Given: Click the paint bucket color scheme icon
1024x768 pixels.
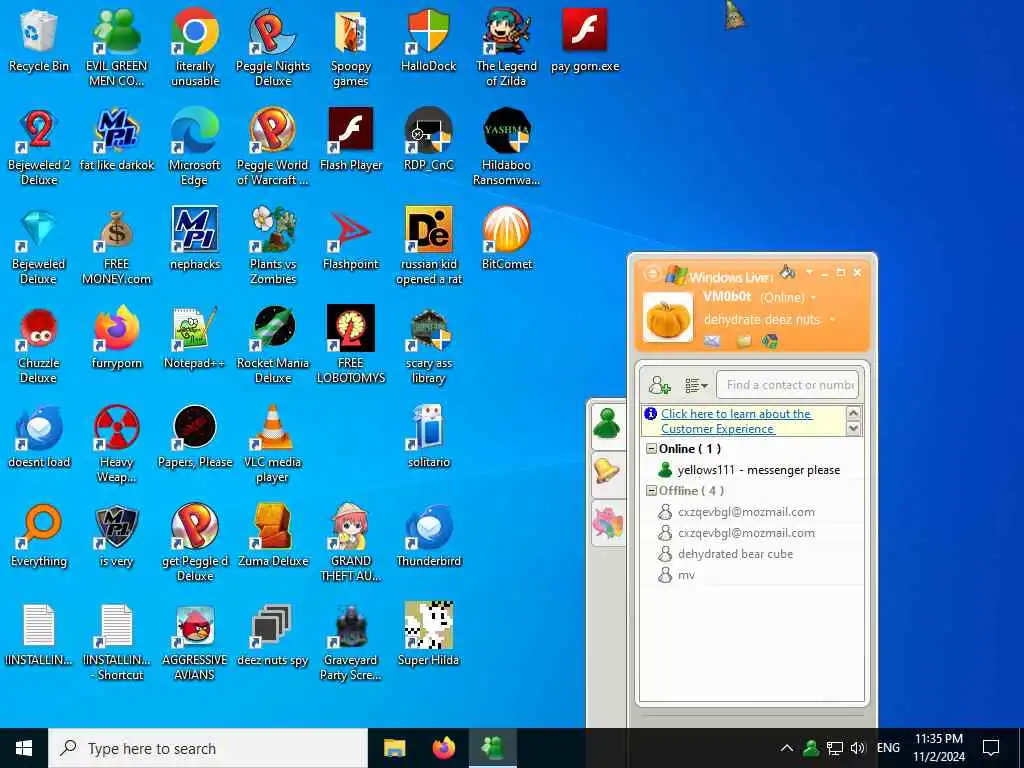Looking at the screenshot, I should (x=788, y=272).
